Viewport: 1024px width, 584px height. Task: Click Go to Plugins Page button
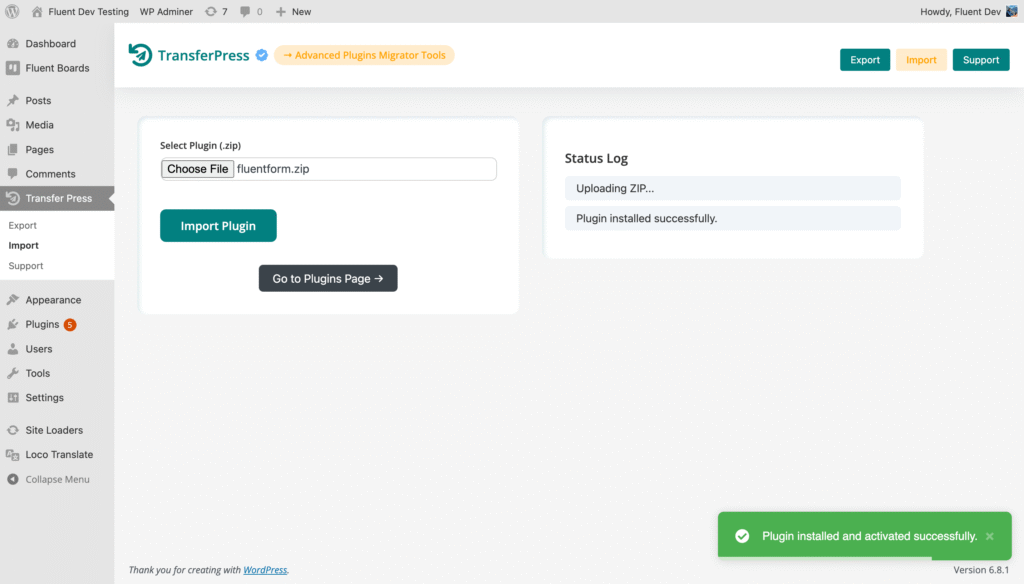click(x=328, y=278)
